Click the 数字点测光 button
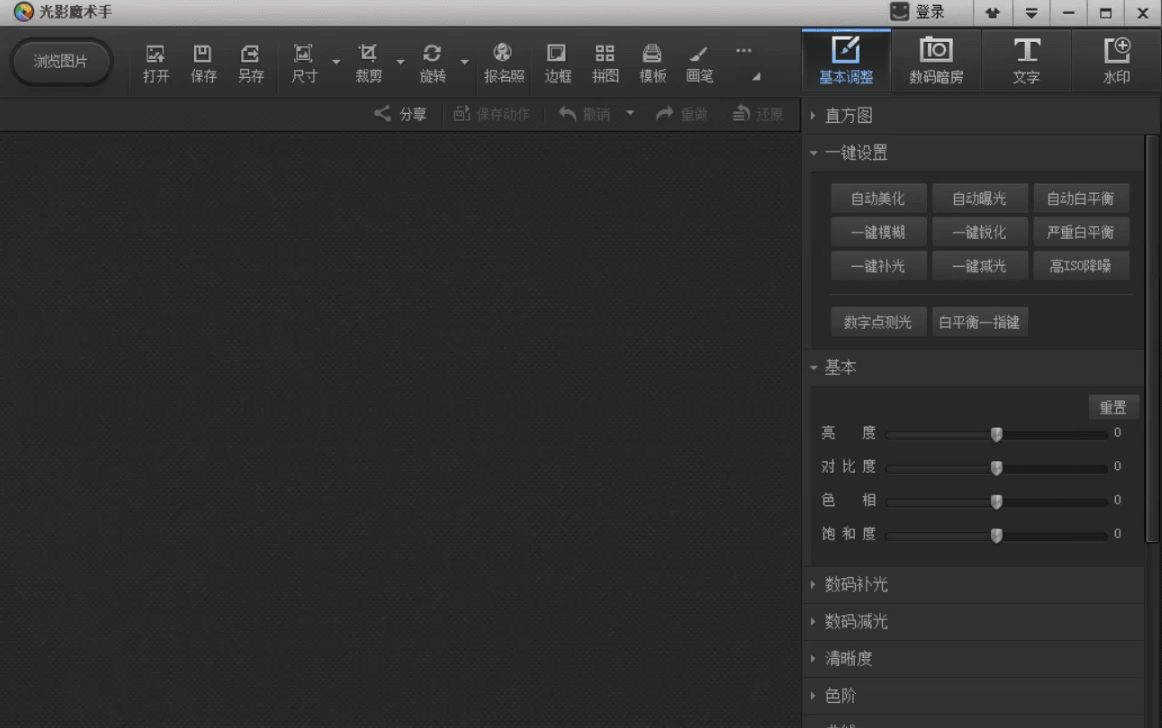 point(878,322)
